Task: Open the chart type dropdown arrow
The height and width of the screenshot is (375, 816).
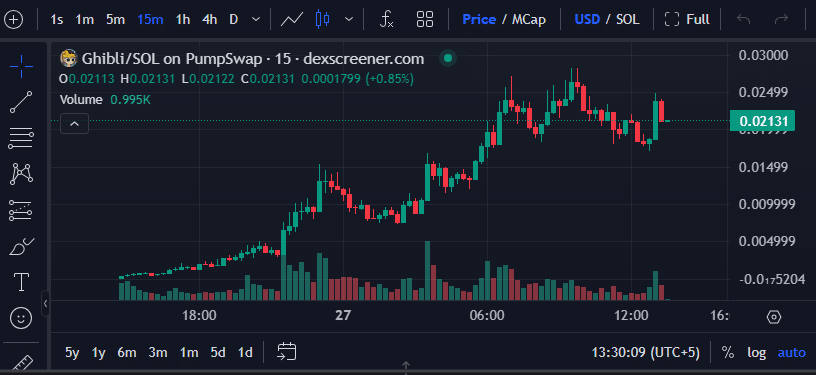Action: coord(349,20)
